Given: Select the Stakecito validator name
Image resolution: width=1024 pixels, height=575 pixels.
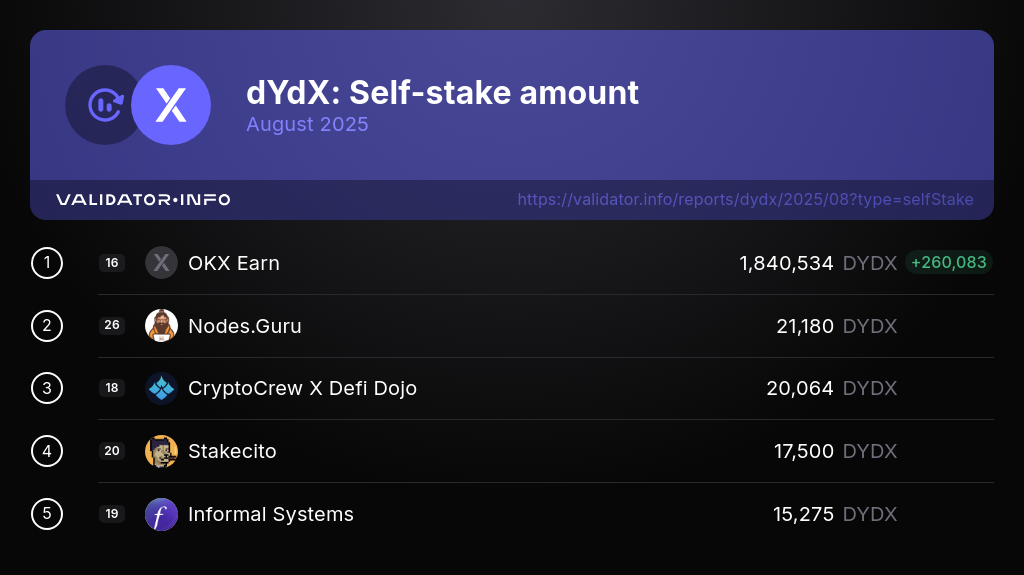Looking at the screenshot, I should pos(232,451).
